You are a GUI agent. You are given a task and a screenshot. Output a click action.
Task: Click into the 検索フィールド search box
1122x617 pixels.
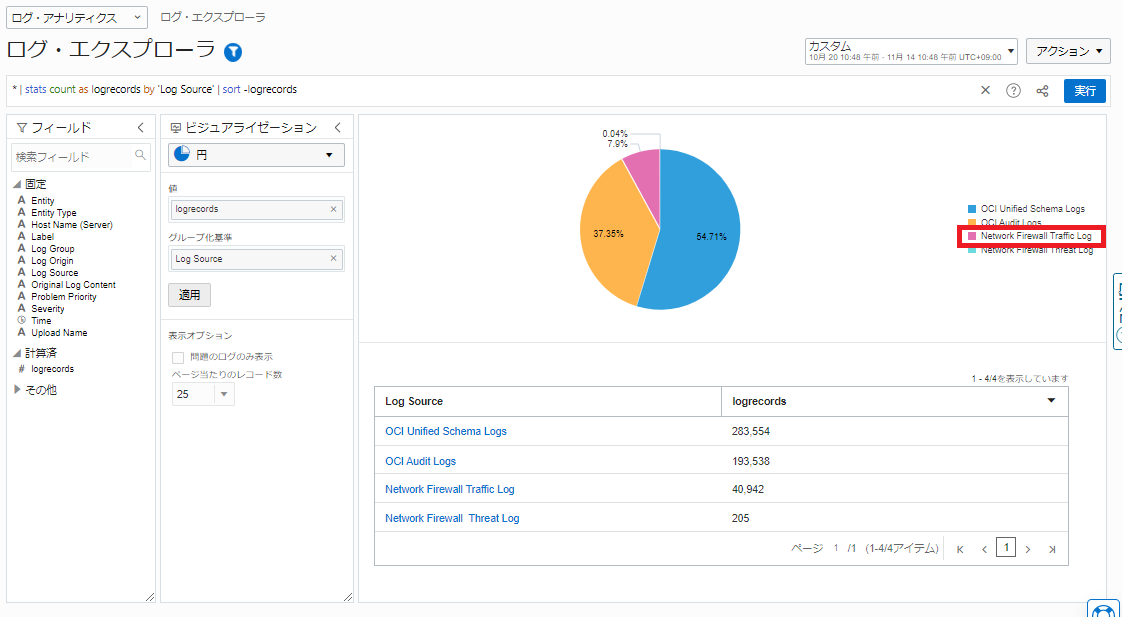74,156
